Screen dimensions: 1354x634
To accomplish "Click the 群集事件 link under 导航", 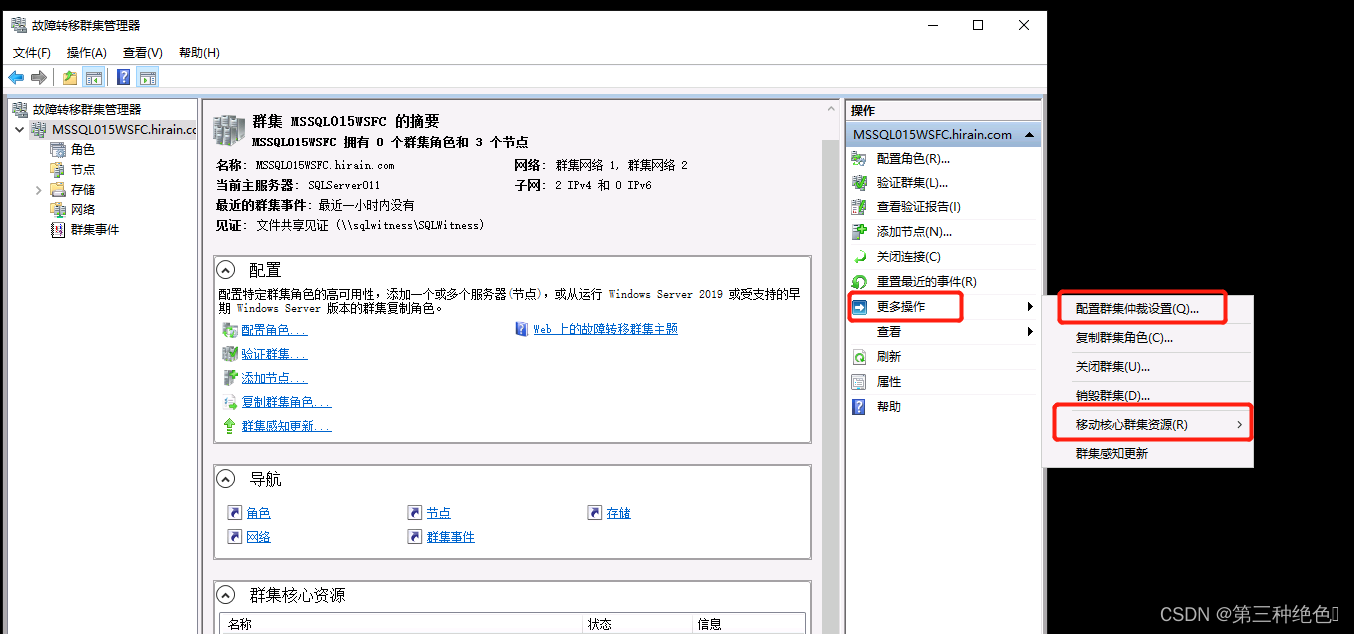I will pyautogui.click(x=450, y=537).
